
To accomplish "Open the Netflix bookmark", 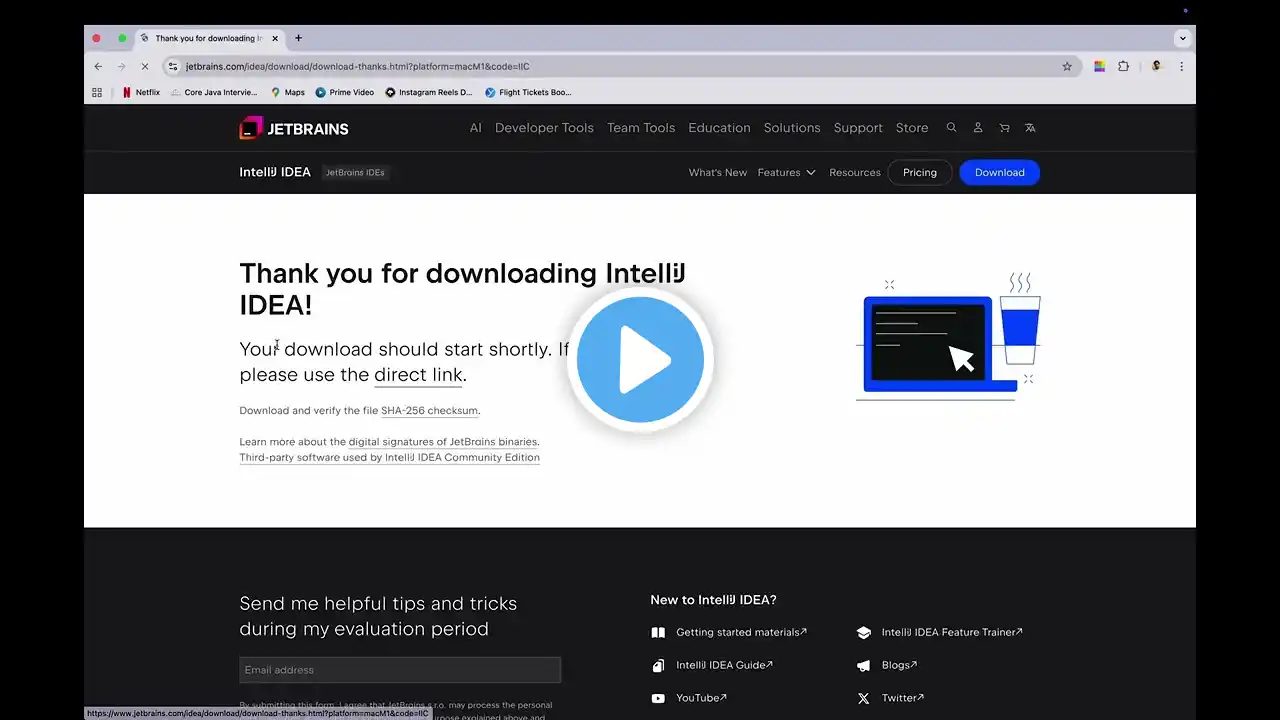I will click(141, 92).
